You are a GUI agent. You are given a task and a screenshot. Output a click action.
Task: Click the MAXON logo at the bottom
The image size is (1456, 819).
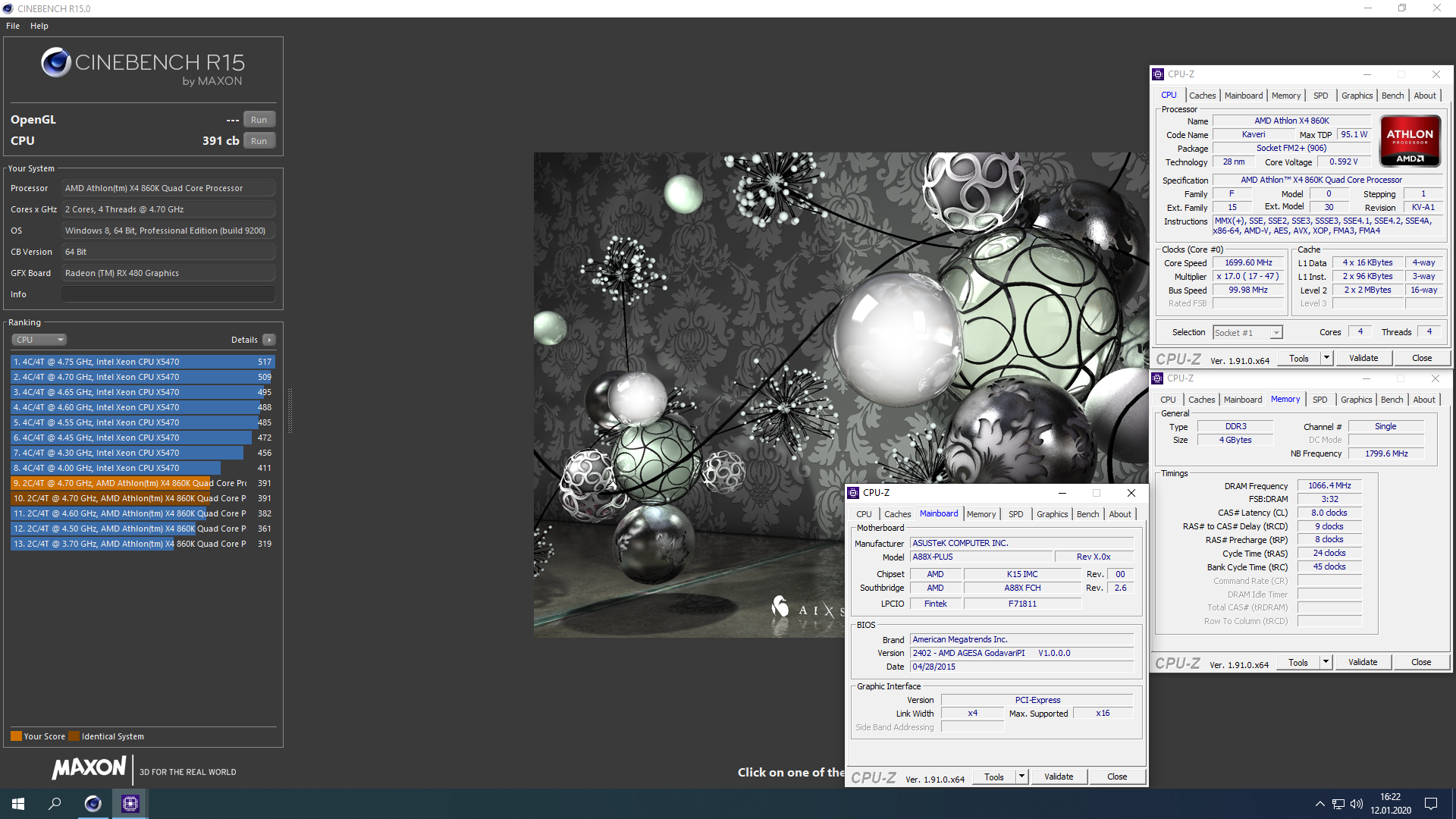pos(89,768)
